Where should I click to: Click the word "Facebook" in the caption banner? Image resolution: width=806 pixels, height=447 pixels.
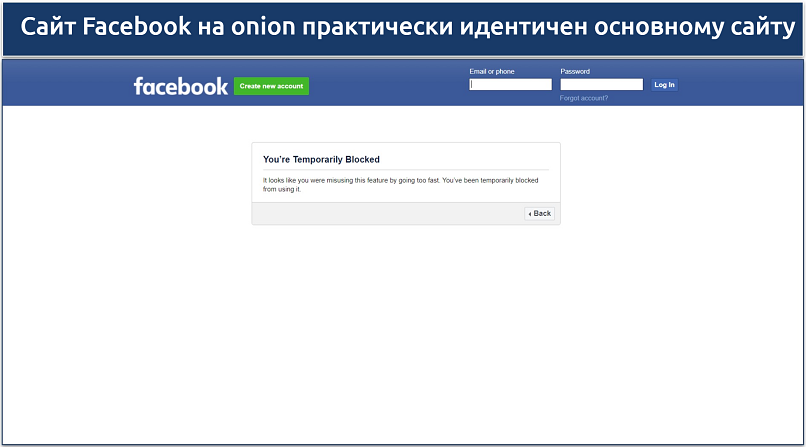[x=136, y=27]
